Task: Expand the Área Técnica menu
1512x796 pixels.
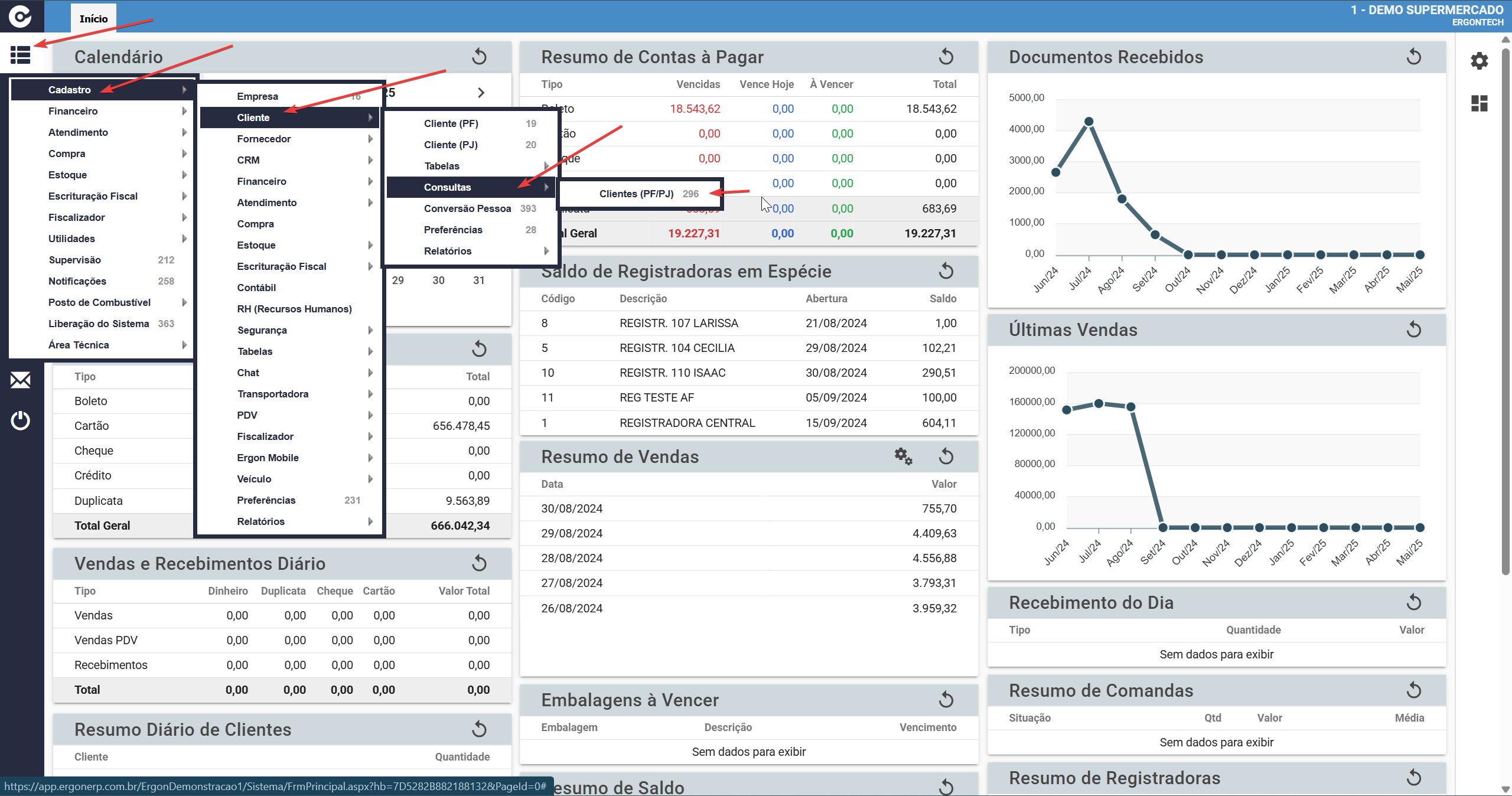Action: 102,345
